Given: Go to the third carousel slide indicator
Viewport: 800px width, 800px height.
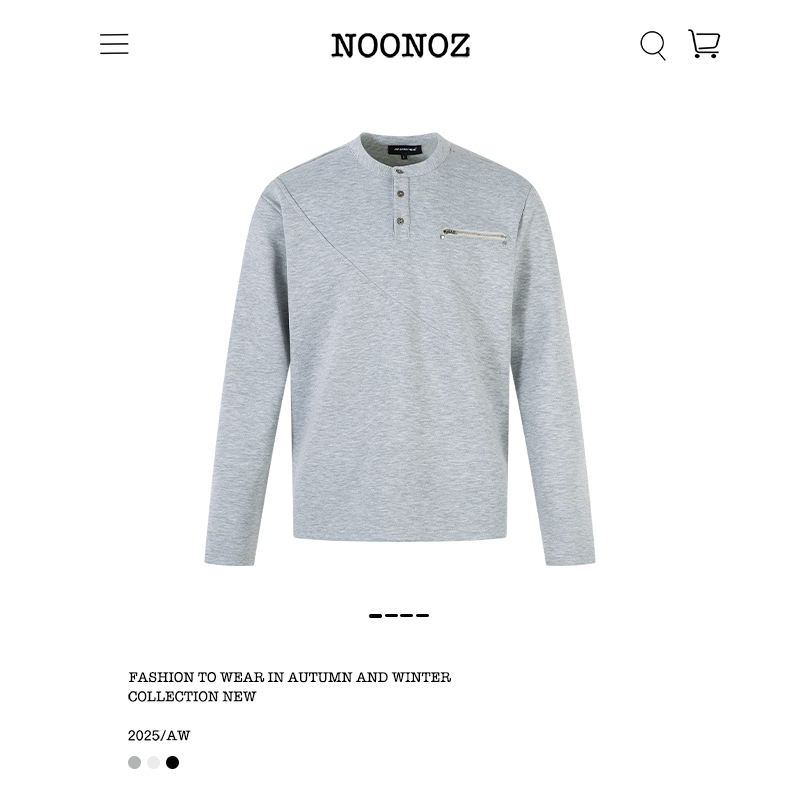Looking at the screenshot, I should point(407,616).
